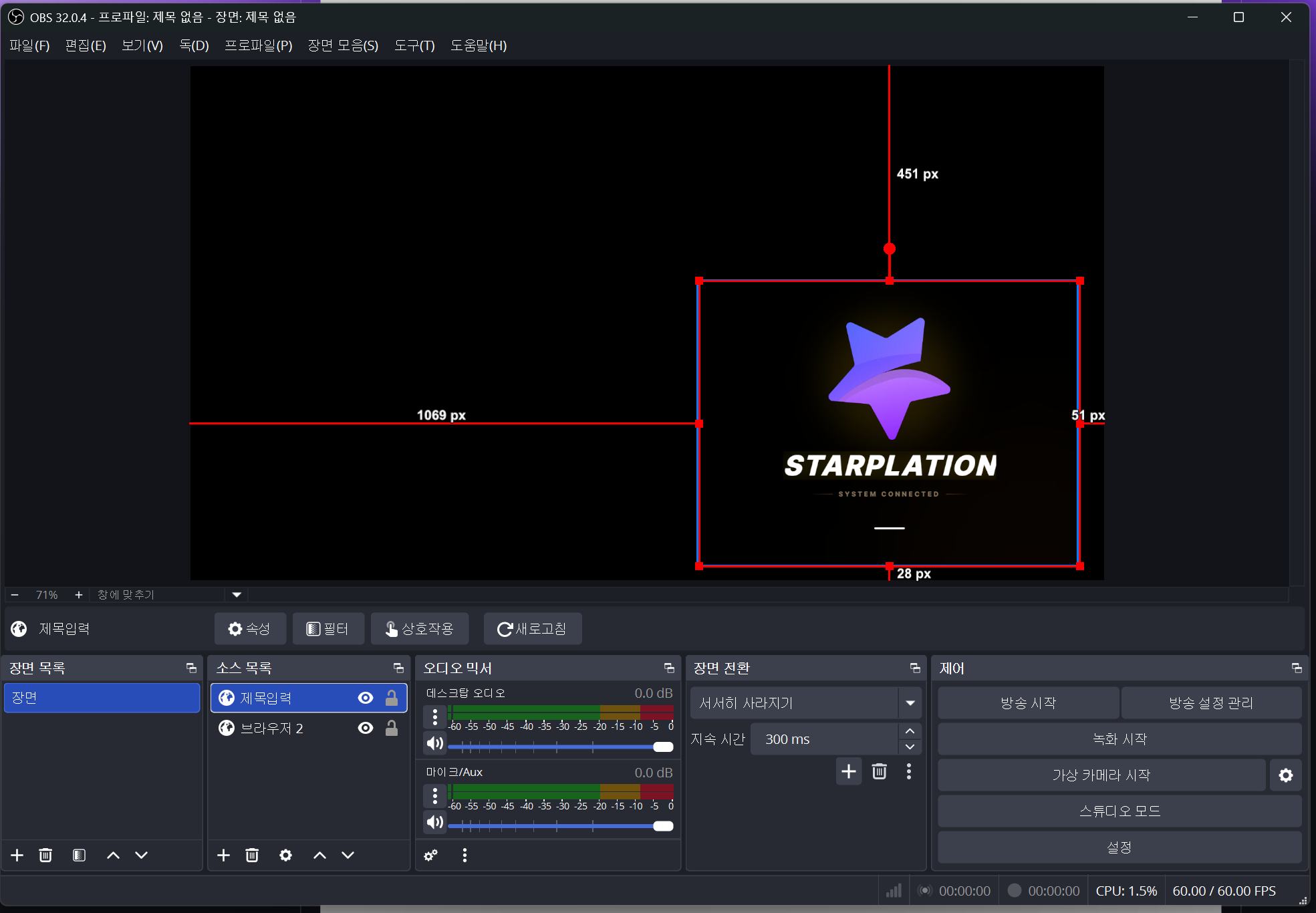This screenshot has width=1316, height=913.
Task: Decrease transition duration with down stepper
Action: tap(910, 747)
